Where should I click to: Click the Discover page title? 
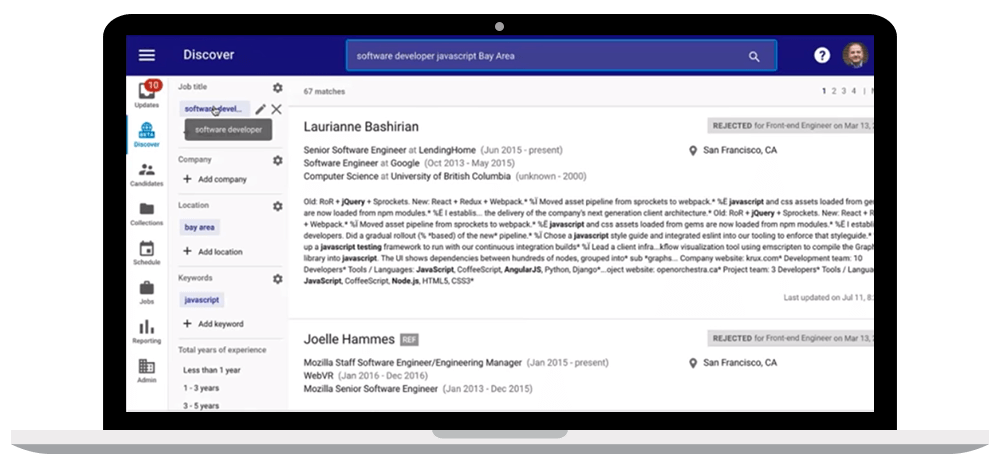click(209, 55)
